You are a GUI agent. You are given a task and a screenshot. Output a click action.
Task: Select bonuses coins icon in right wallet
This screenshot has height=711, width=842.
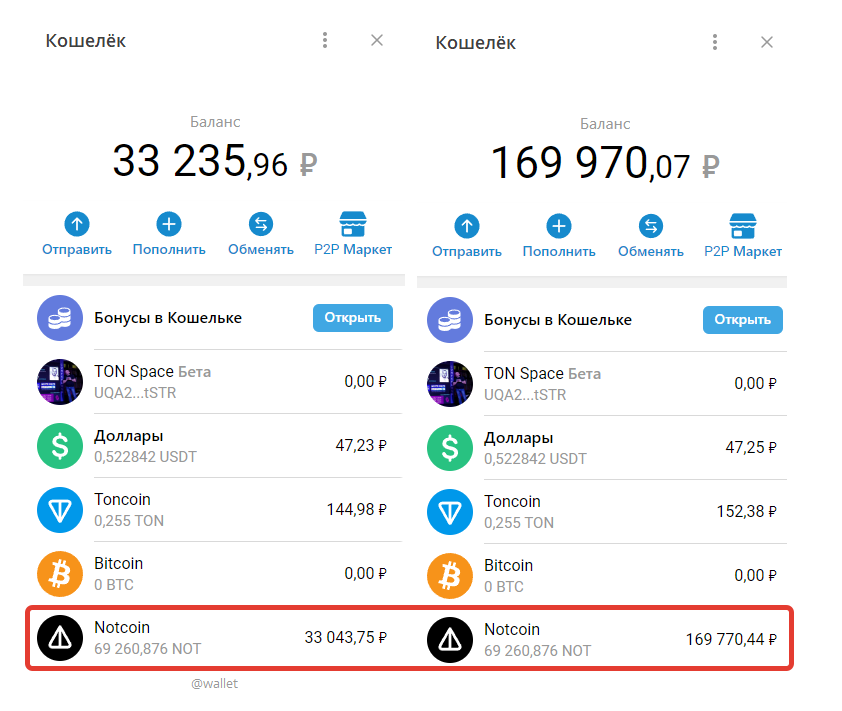coord(449,320)
